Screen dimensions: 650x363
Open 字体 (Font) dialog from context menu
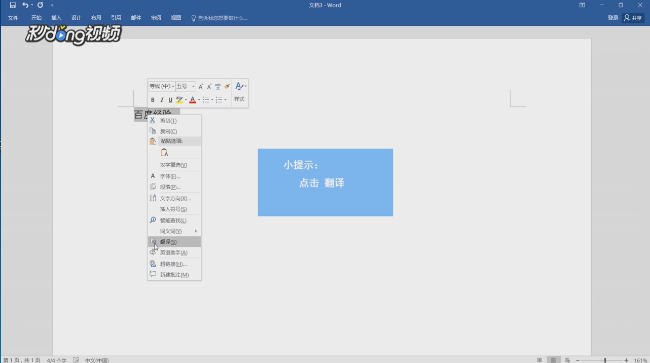click(x=175, y=176)
